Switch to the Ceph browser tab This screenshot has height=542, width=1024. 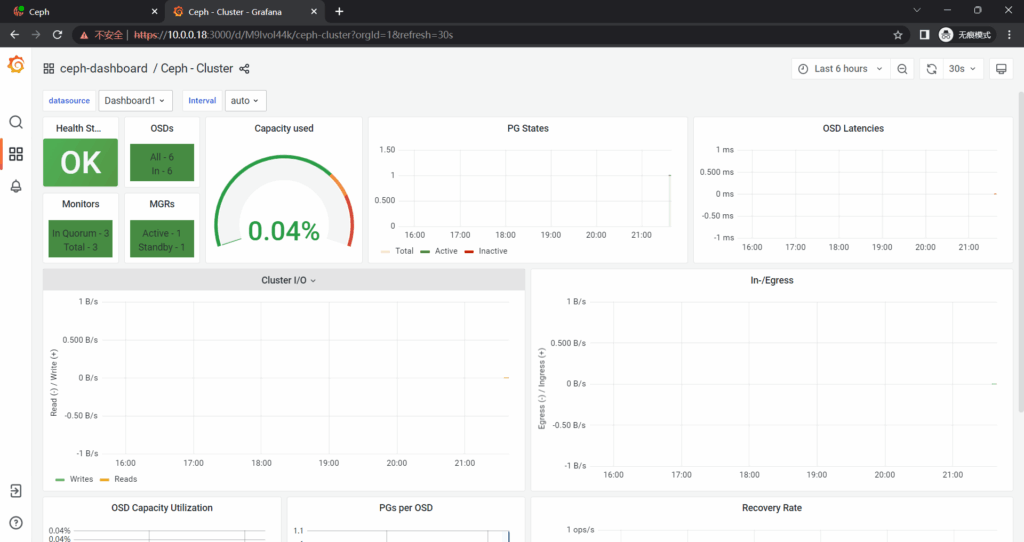(x=82, y=12)
